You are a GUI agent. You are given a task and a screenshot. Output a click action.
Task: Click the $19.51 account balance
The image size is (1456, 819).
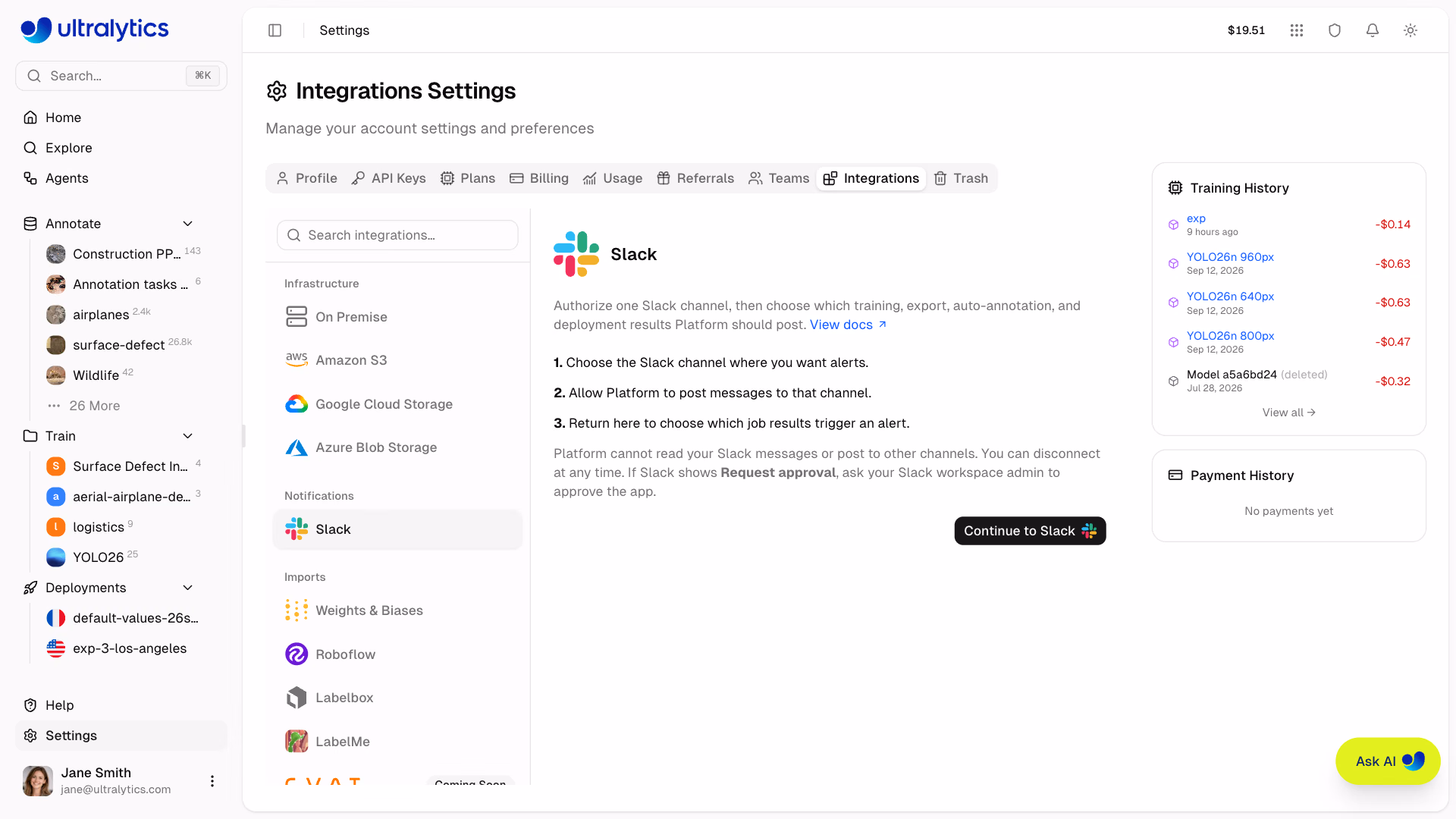pyautogui.click(x=1246, y=30)
